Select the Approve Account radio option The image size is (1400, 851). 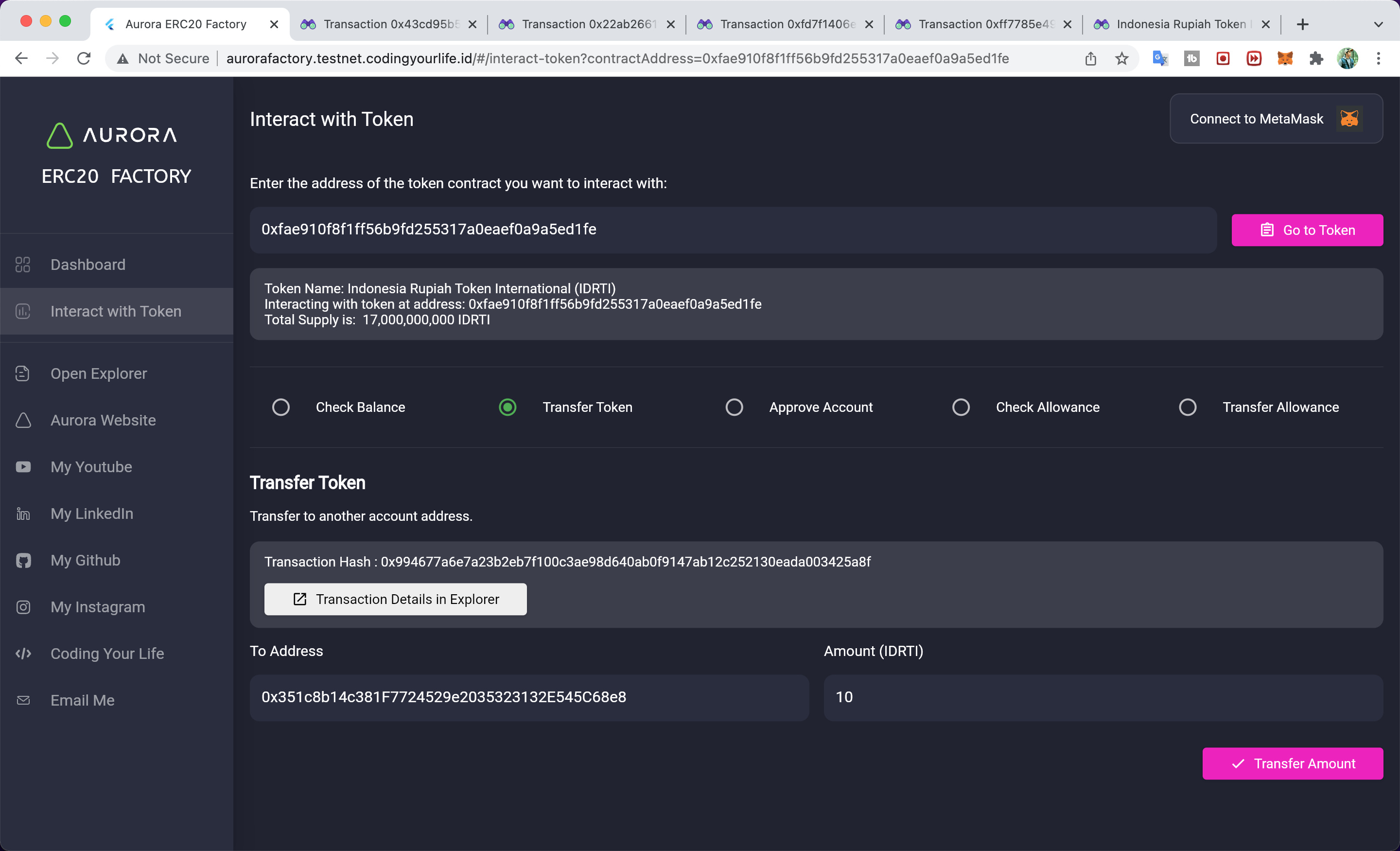click(x=734, y=408)
